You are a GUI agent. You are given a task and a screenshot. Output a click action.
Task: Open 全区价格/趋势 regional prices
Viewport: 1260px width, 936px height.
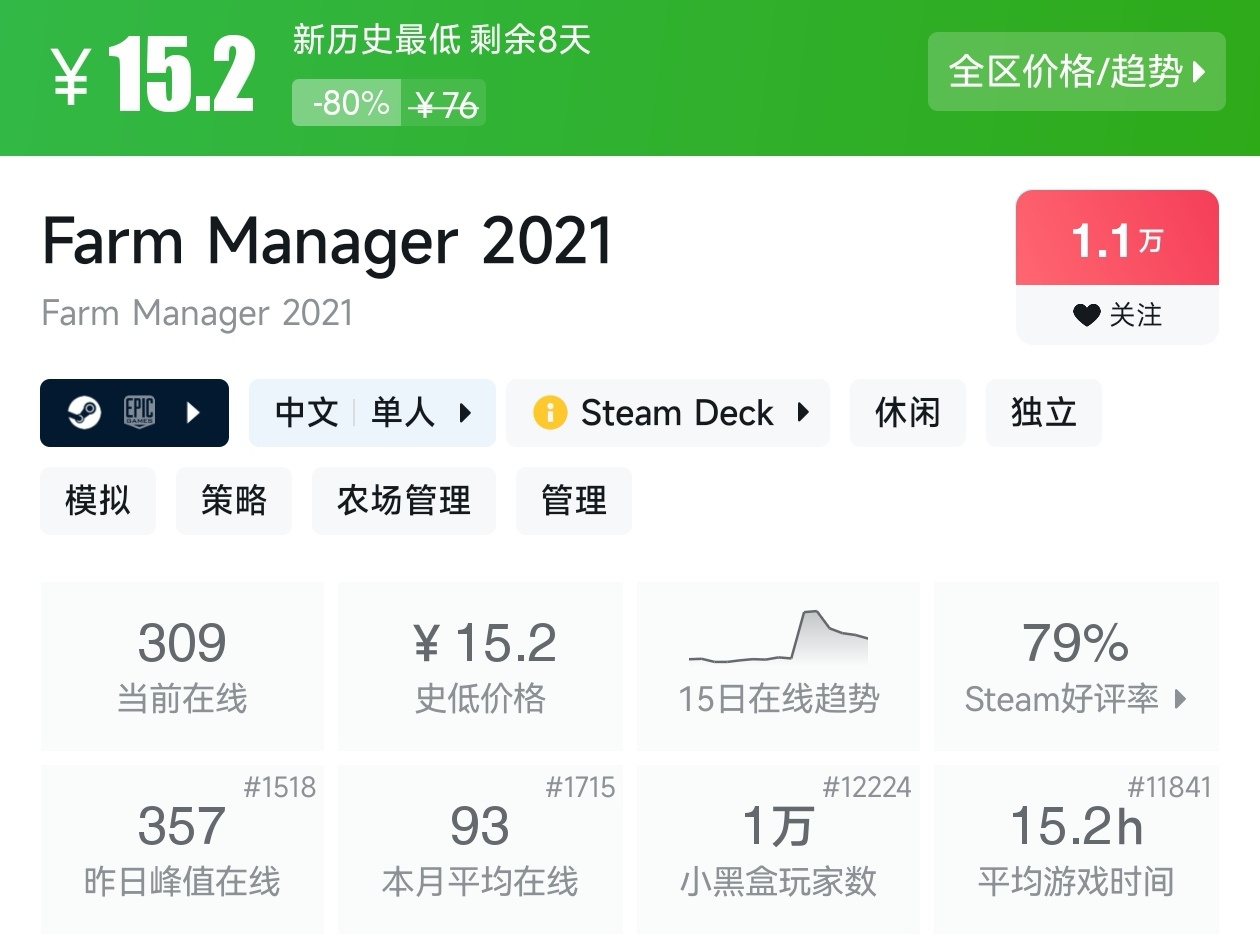tap(1076, 72)
